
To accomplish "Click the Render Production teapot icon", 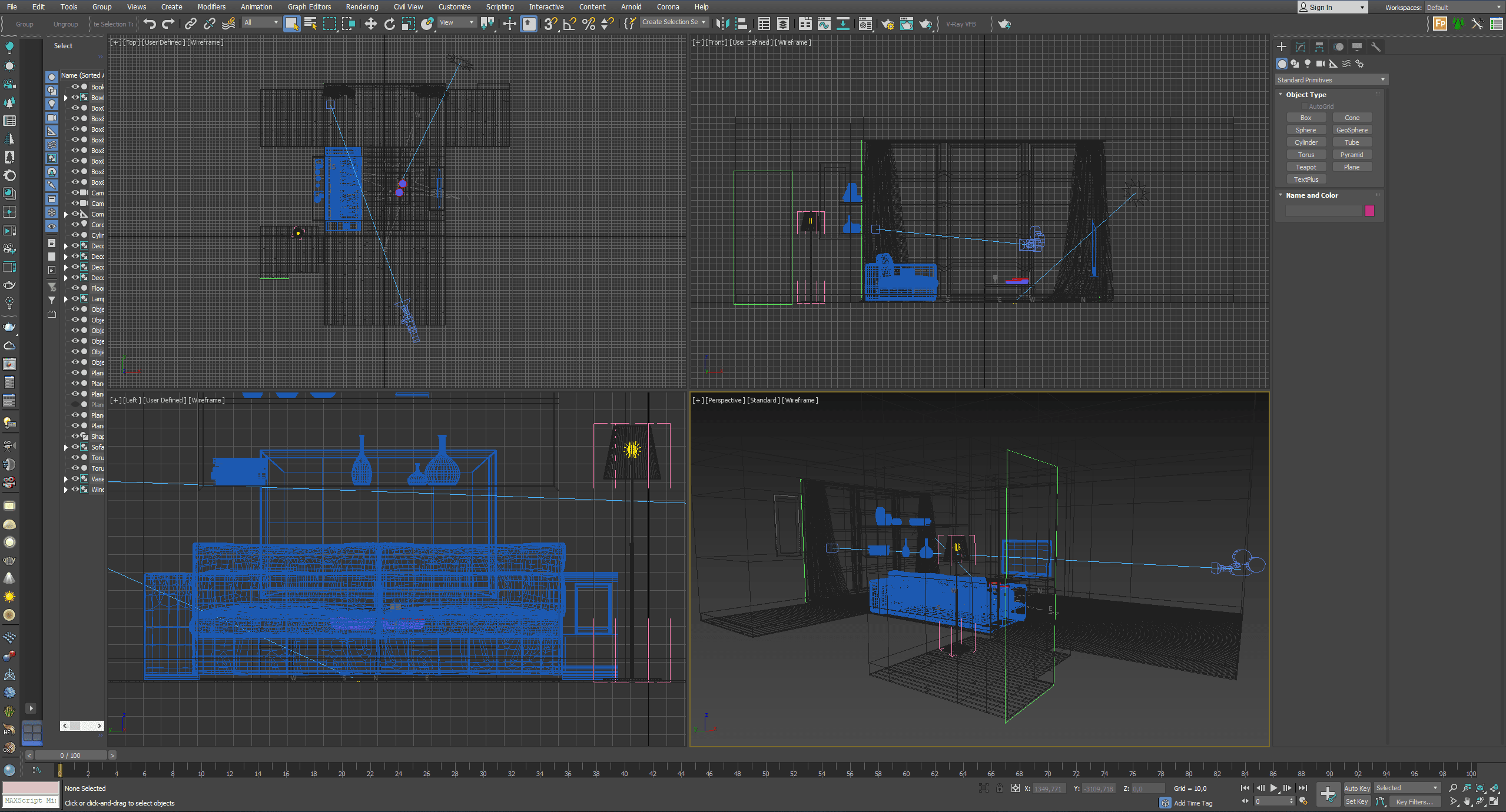I will 926,24.
